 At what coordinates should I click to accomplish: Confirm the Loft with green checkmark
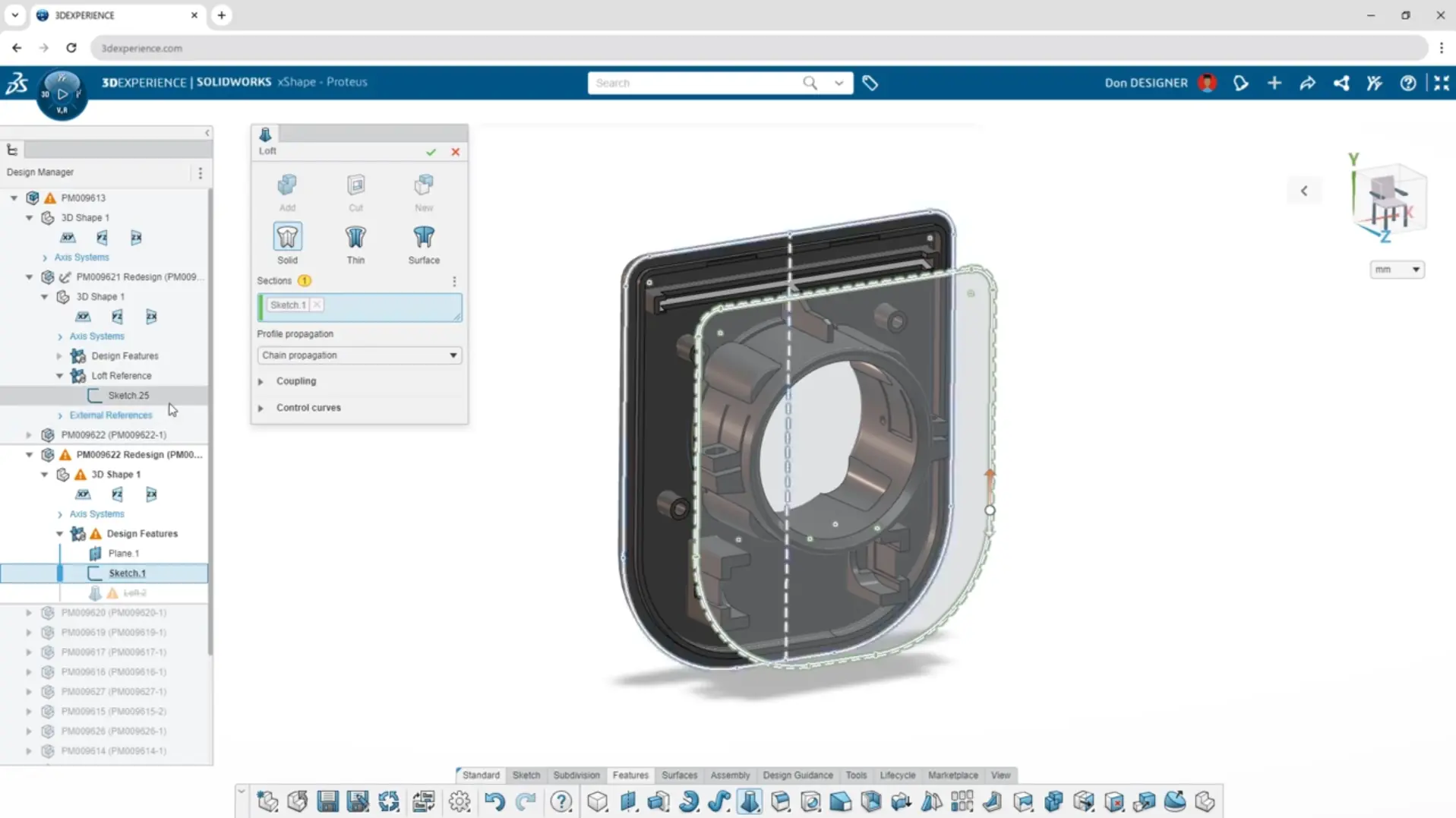pyautogui.click(x=431, y=152)
